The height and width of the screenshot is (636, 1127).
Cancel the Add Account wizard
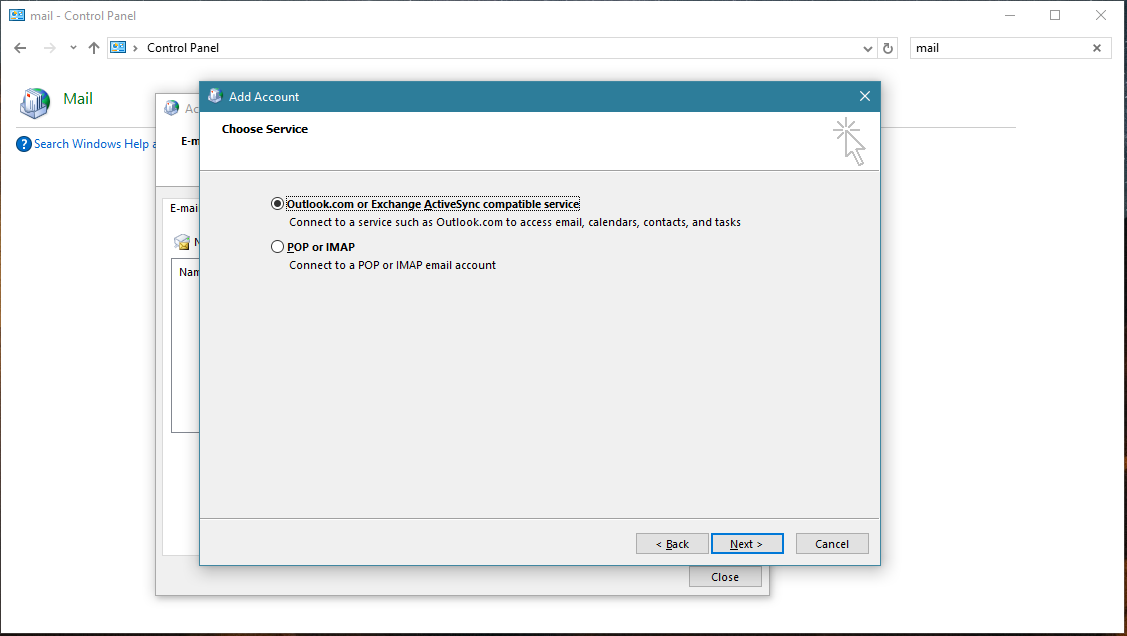pos(832,544)
